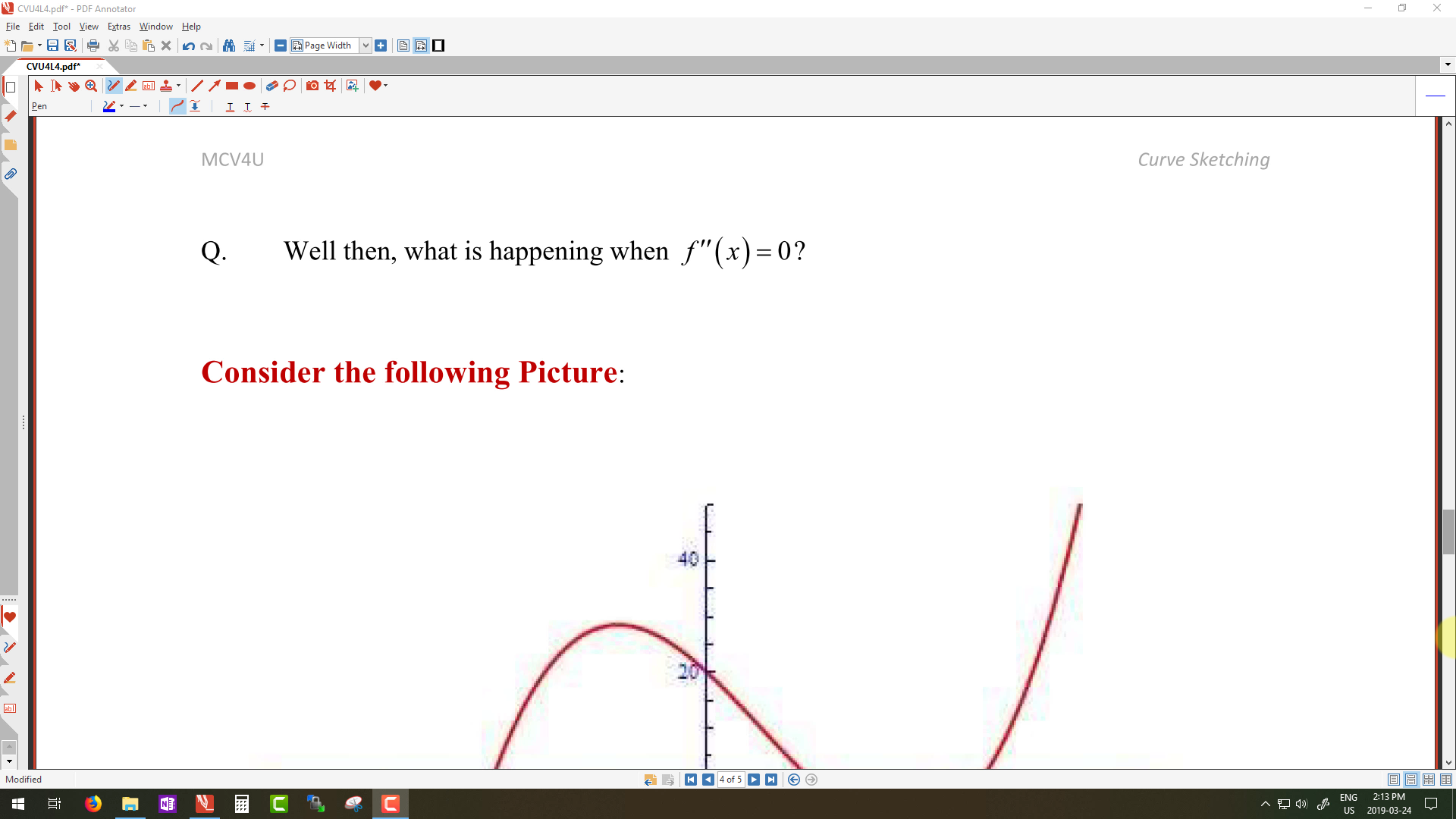Open the Tool menu

pyautogui.click(x=61, y=27)
